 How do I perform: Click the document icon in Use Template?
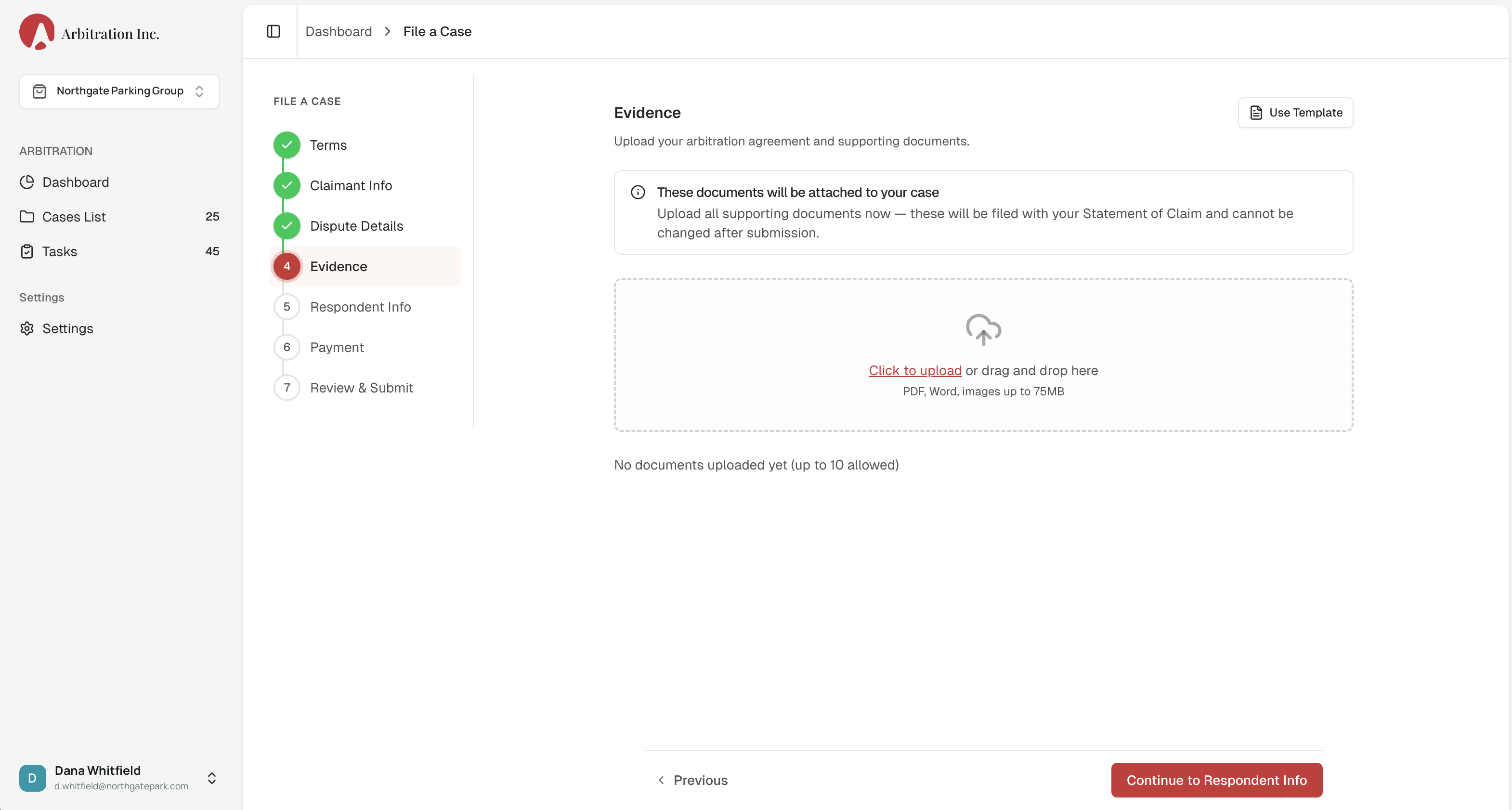click(x=1255, y=113)
